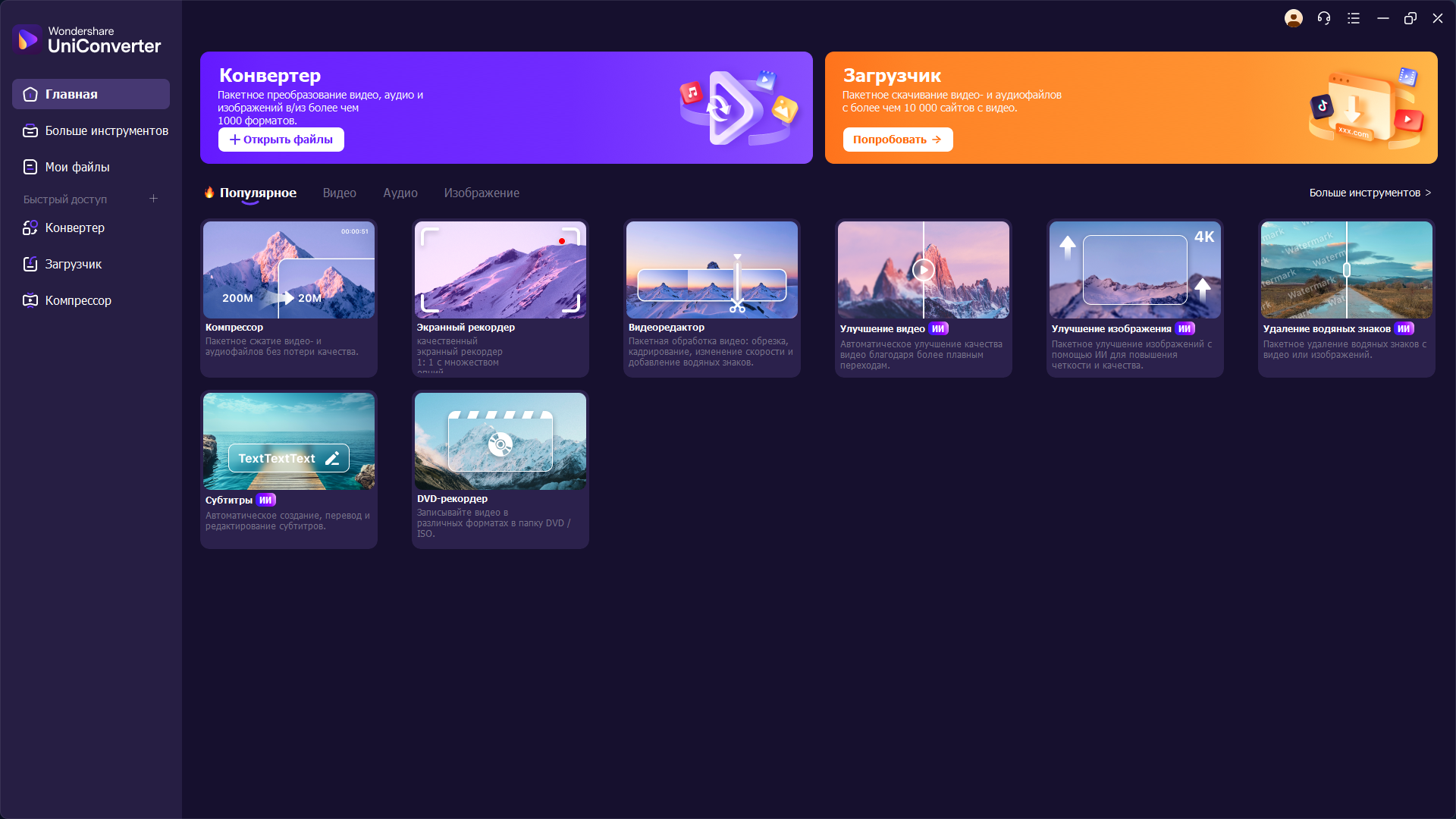Click the Попробовать button in Загрузчик banner
Image resolution: width=1456 pixels, height=819 pixels.
[897, 140]
